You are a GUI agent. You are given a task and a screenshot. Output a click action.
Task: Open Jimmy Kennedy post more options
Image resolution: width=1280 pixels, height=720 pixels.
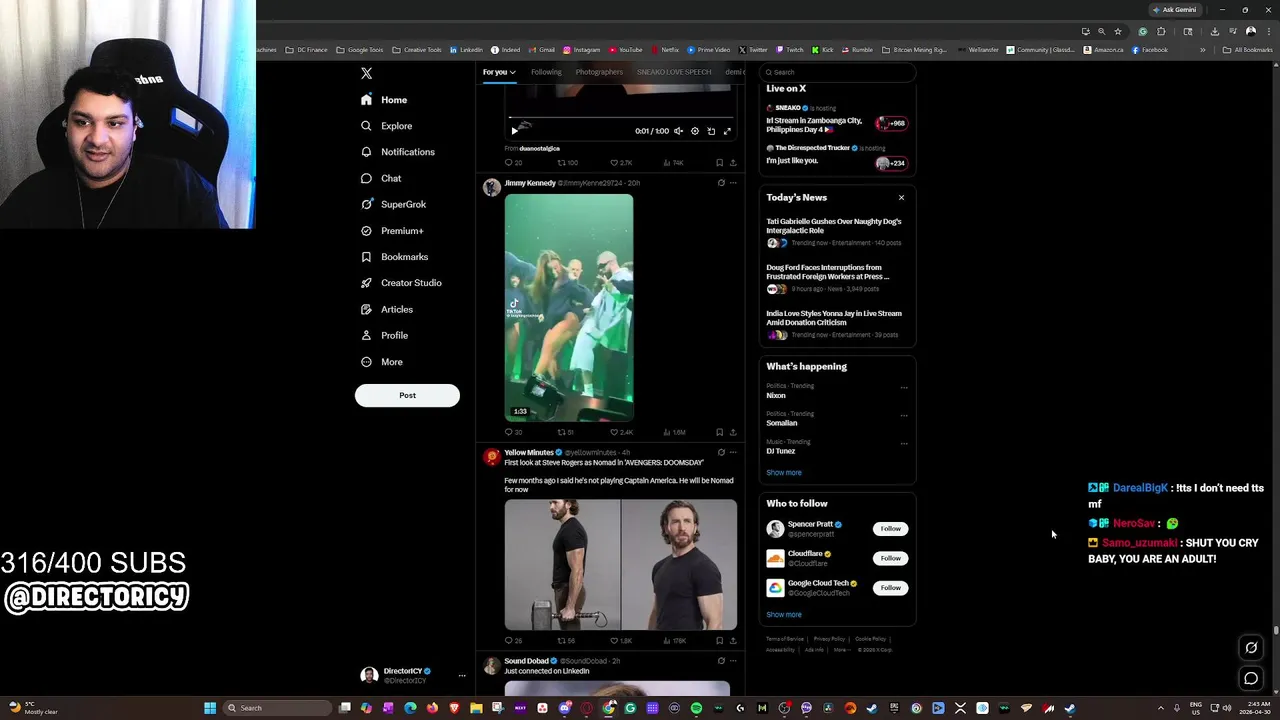click(733, 183)
